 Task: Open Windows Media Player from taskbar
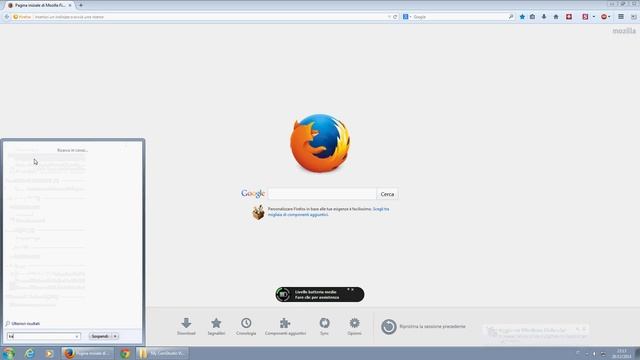[x=49, y=353]
